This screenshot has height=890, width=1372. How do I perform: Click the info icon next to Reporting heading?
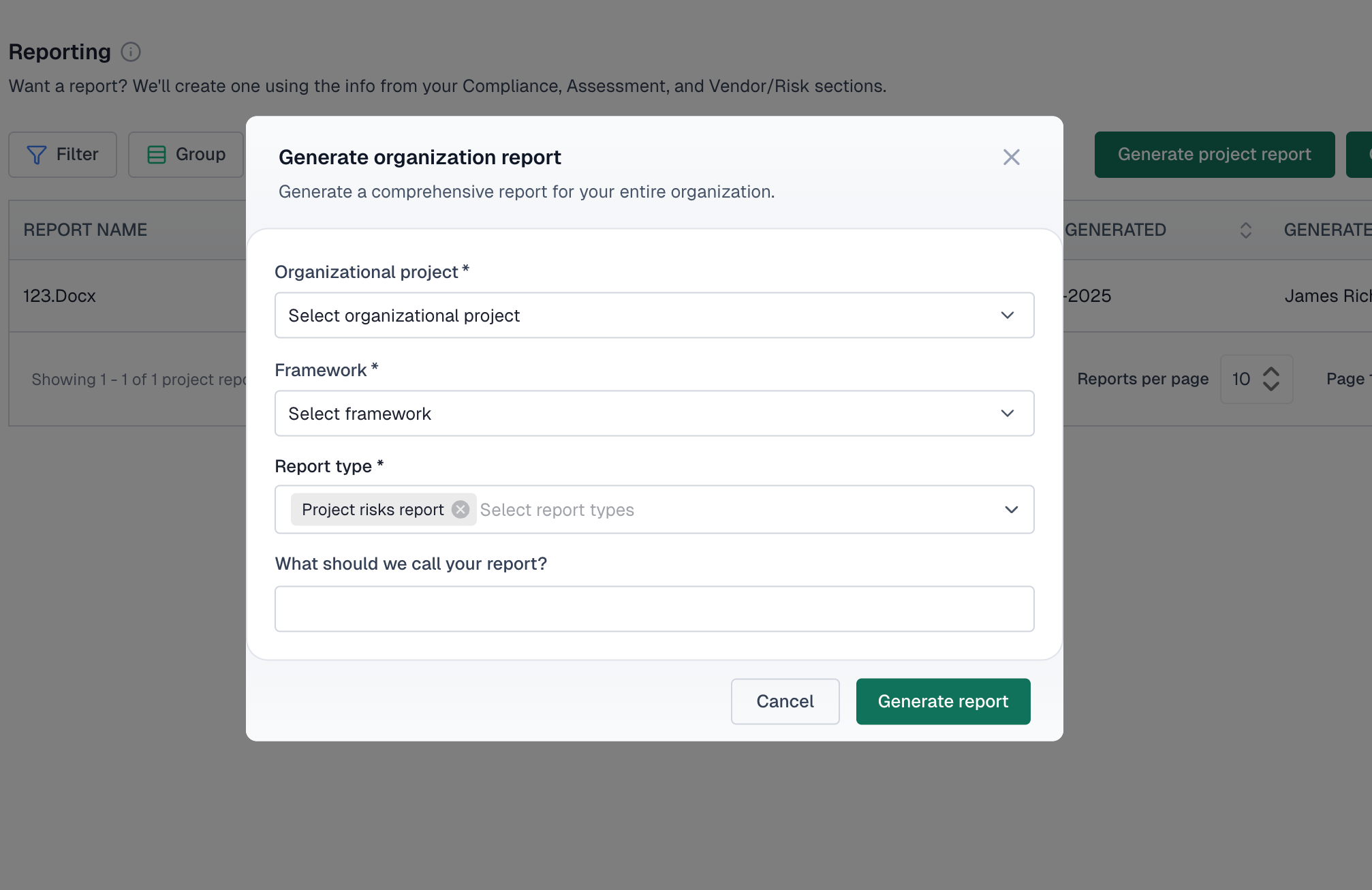[x=131, y=52]
